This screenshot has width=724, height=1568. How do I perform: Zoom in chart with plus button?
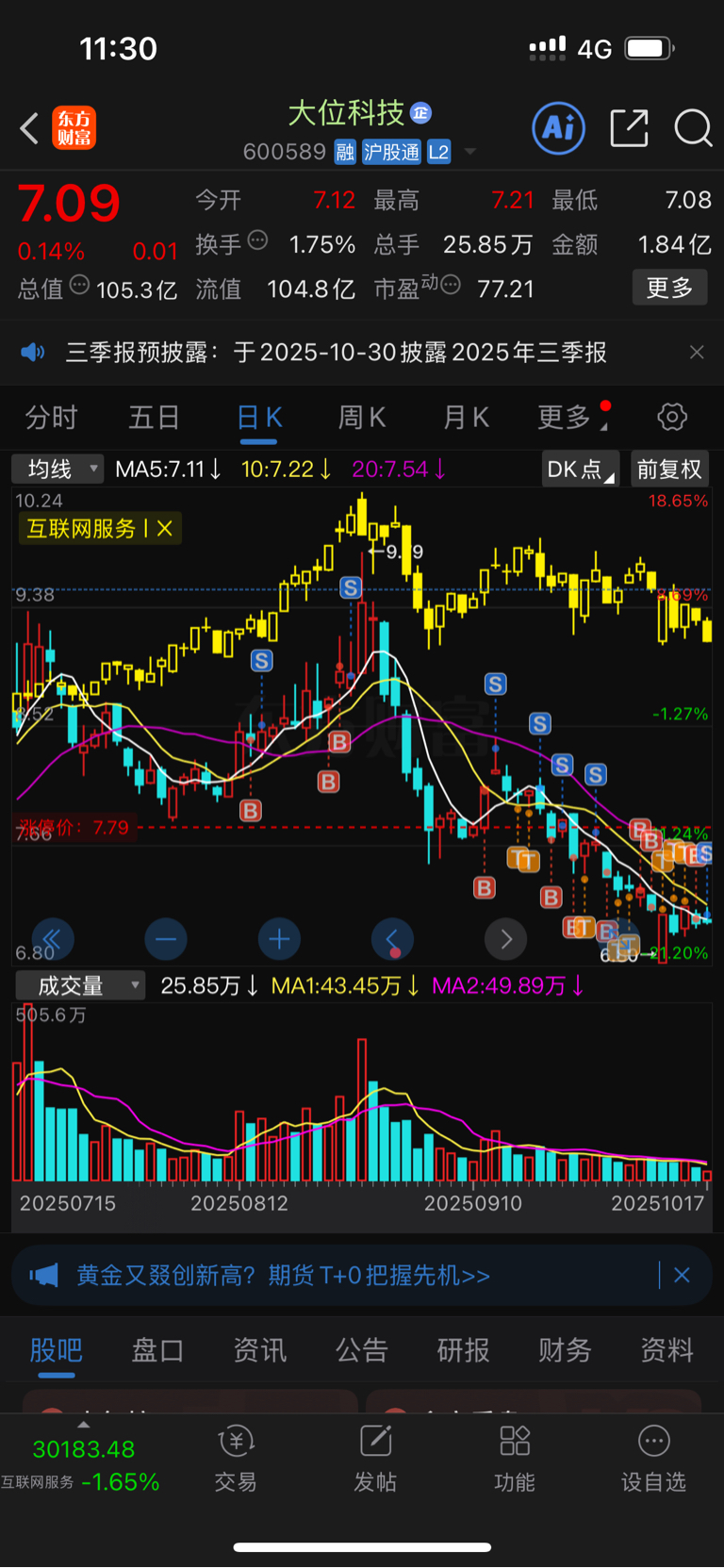tap(279, 939)
